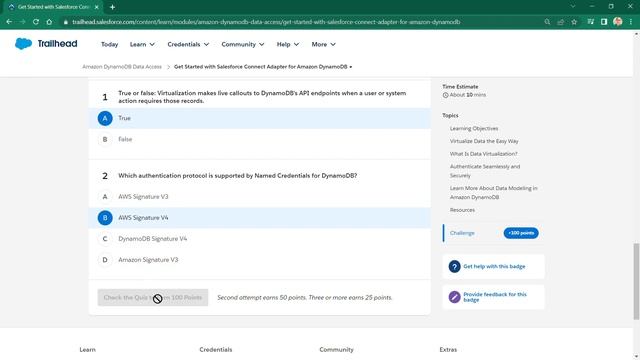Image resolution: width=640 pixels, height=360 pixels.
Task: Click the Amazon DynamoDB Data Access breadcrumb
Action: click(x=122, y=67)
